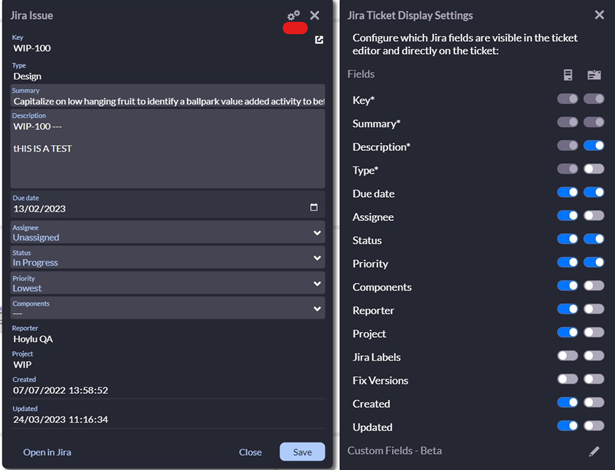
Task: Select the Created timestamp 07/07/2022 13:58:52
Action: pos(60,390)
